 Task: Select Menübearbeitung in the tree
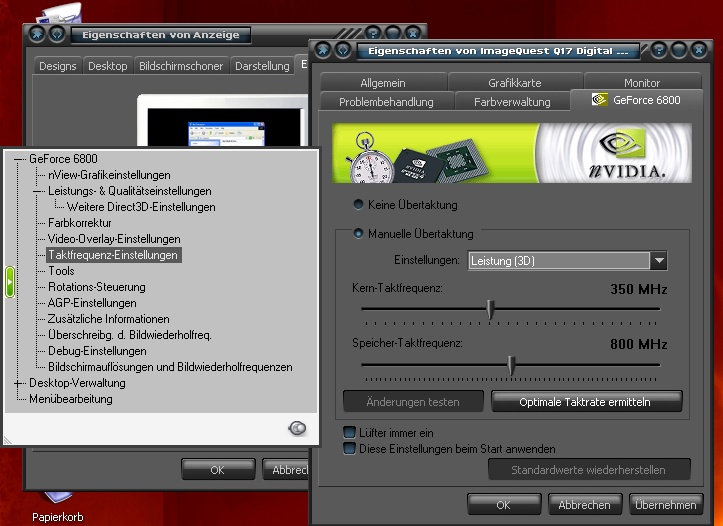click(71, 399)
